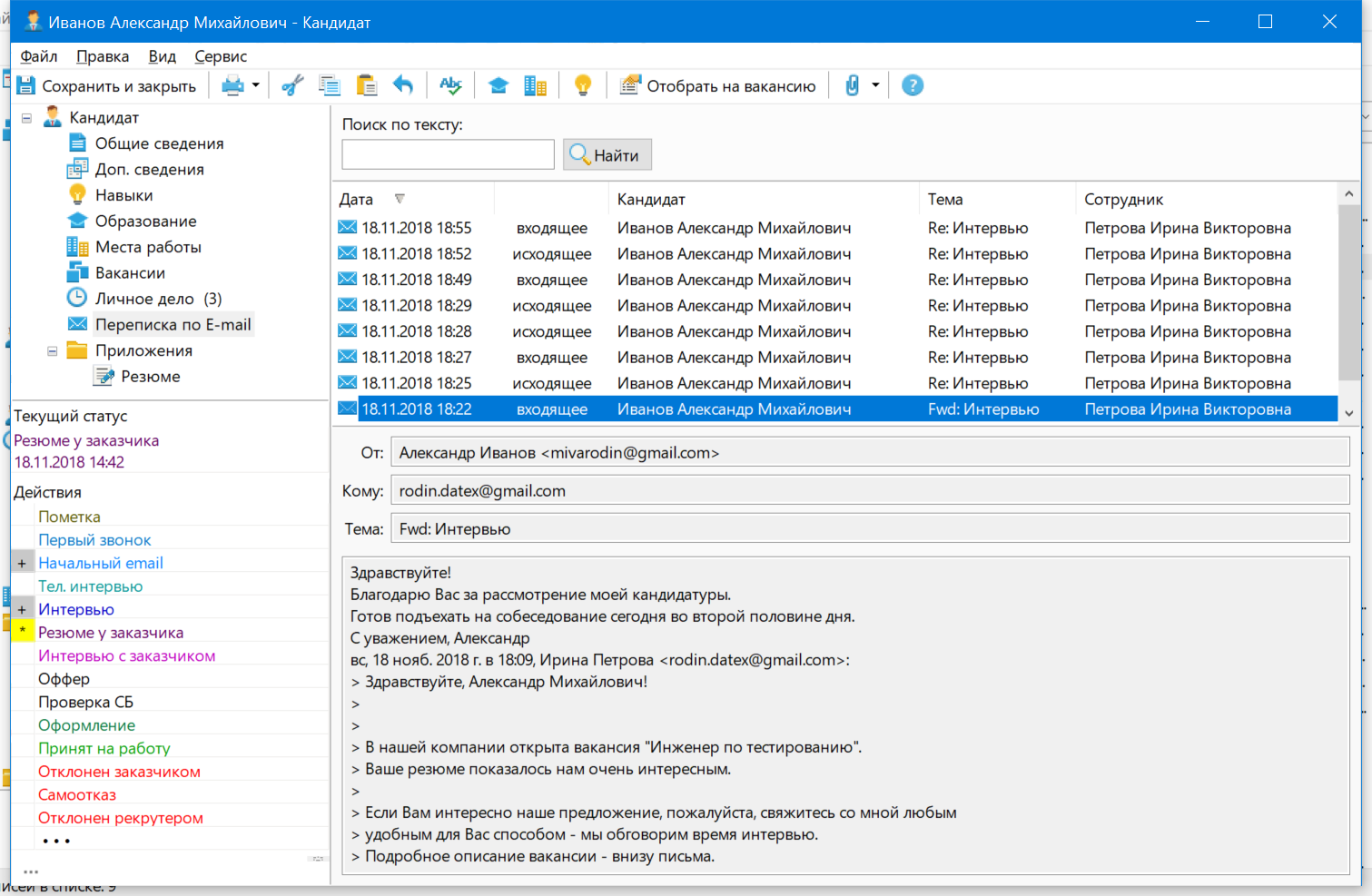Click the light bulb skills toolbar icon
The height and width of the screenshot is (896, 1372).
point(583,86)
